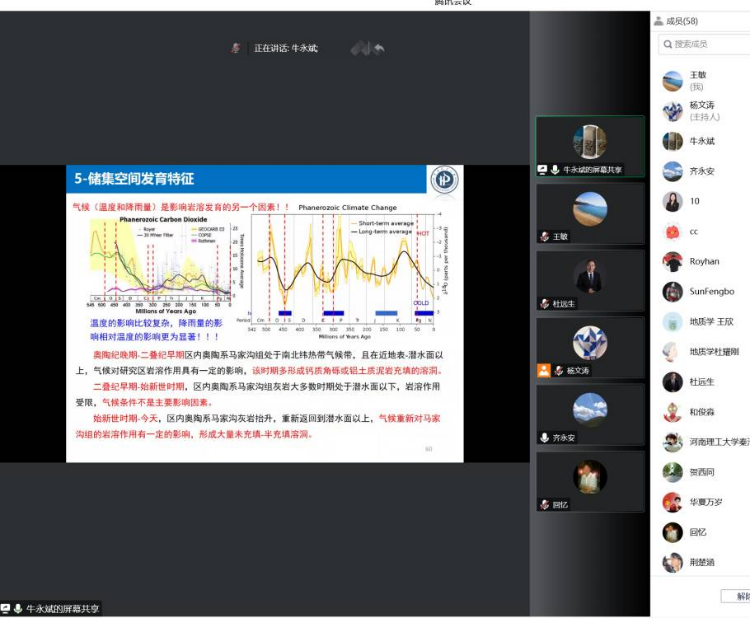
Task: Click the search members magnifier icon
Action: 667,44
